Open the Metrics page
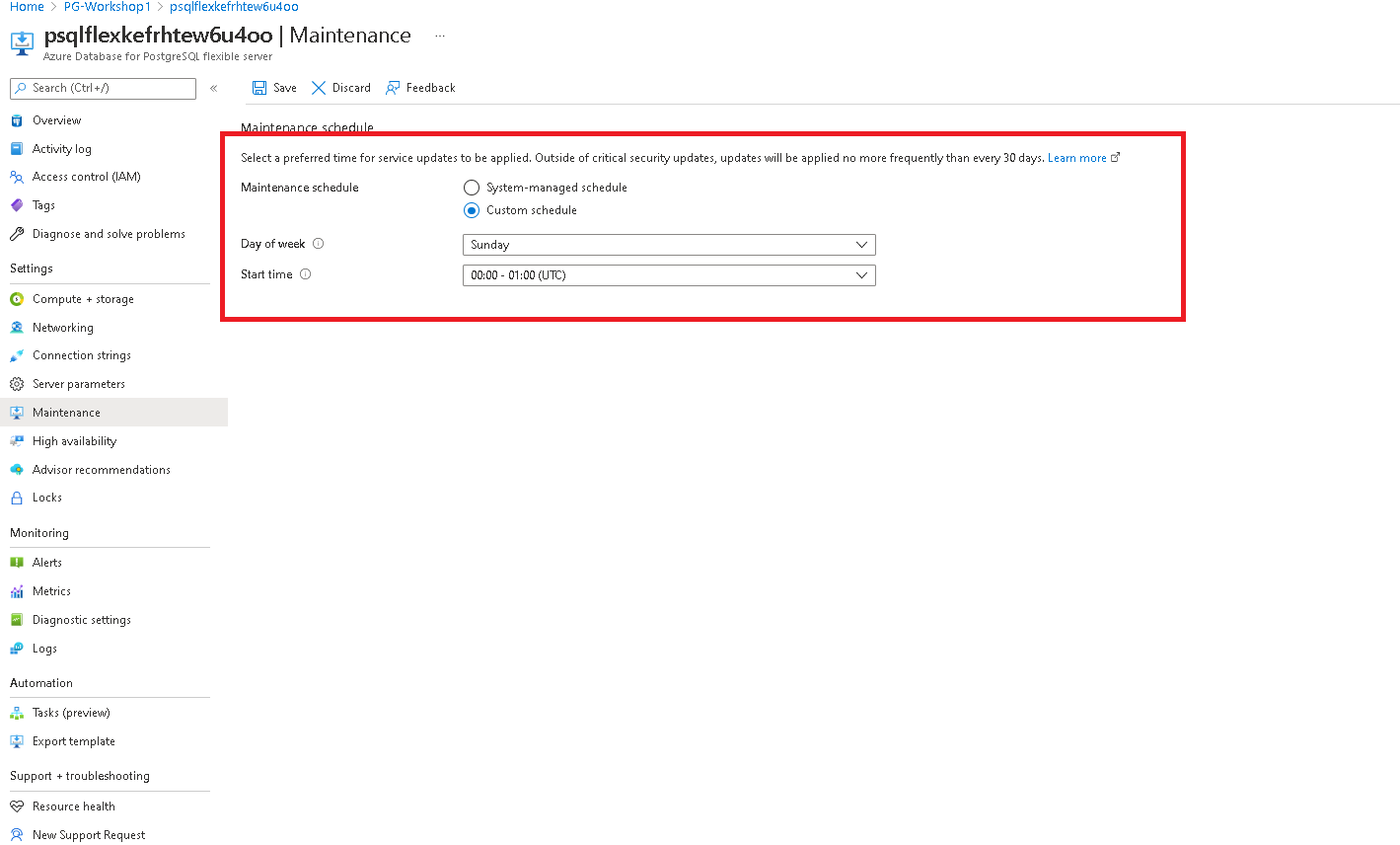Screen dimensions: 1400x845 click(51, 590)
